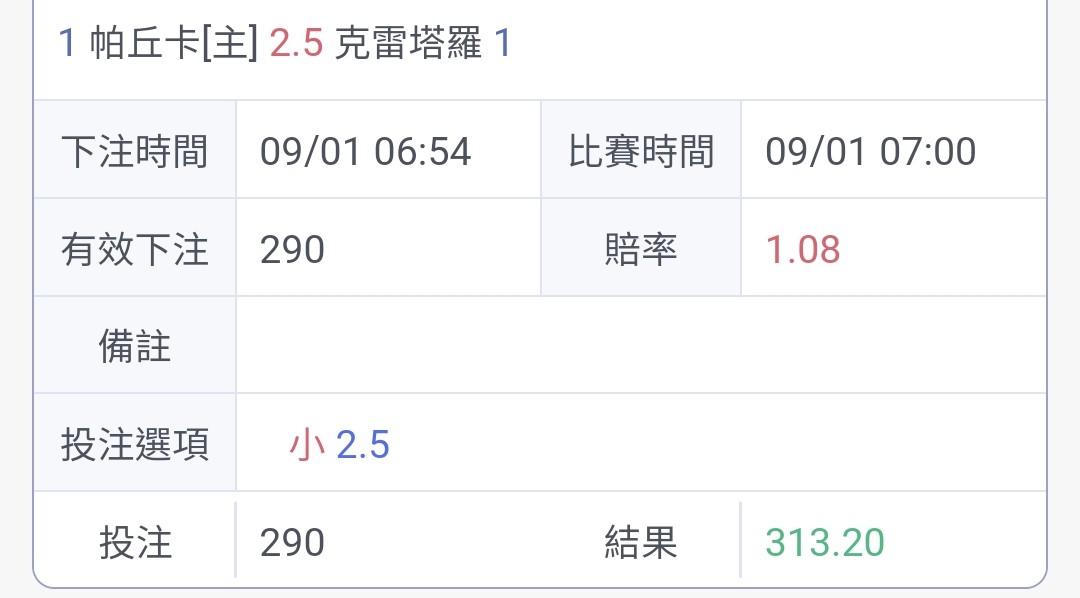
Task: Click the match time 09/01 07:00
Action: pos(870,151)
